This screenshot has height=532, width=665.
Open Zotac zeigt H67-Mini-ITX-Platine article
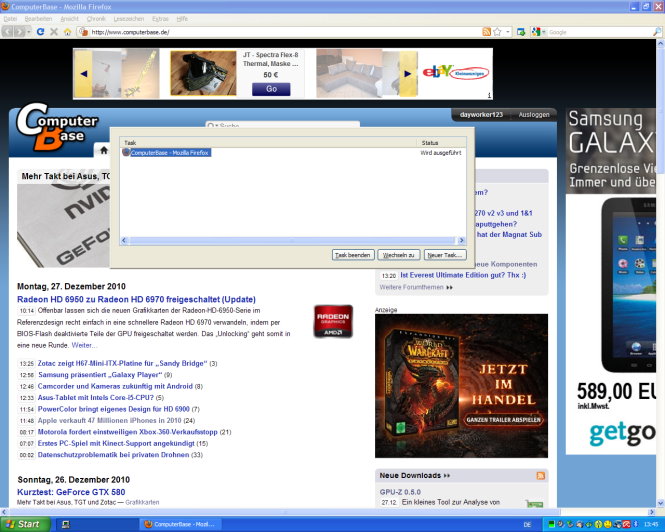pyautogui.click(x=122, y=364)
